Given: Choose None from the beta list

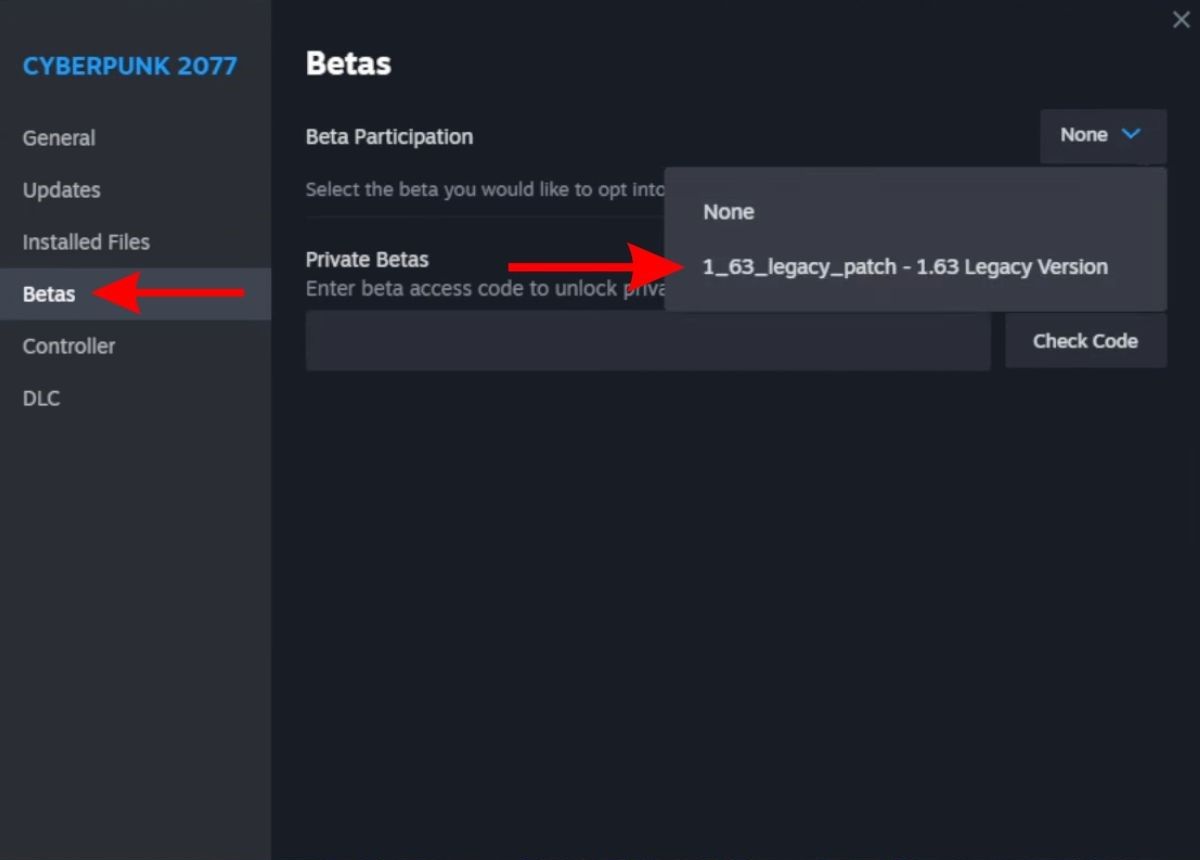Looking at the screenshot, I should pos(728,212).
